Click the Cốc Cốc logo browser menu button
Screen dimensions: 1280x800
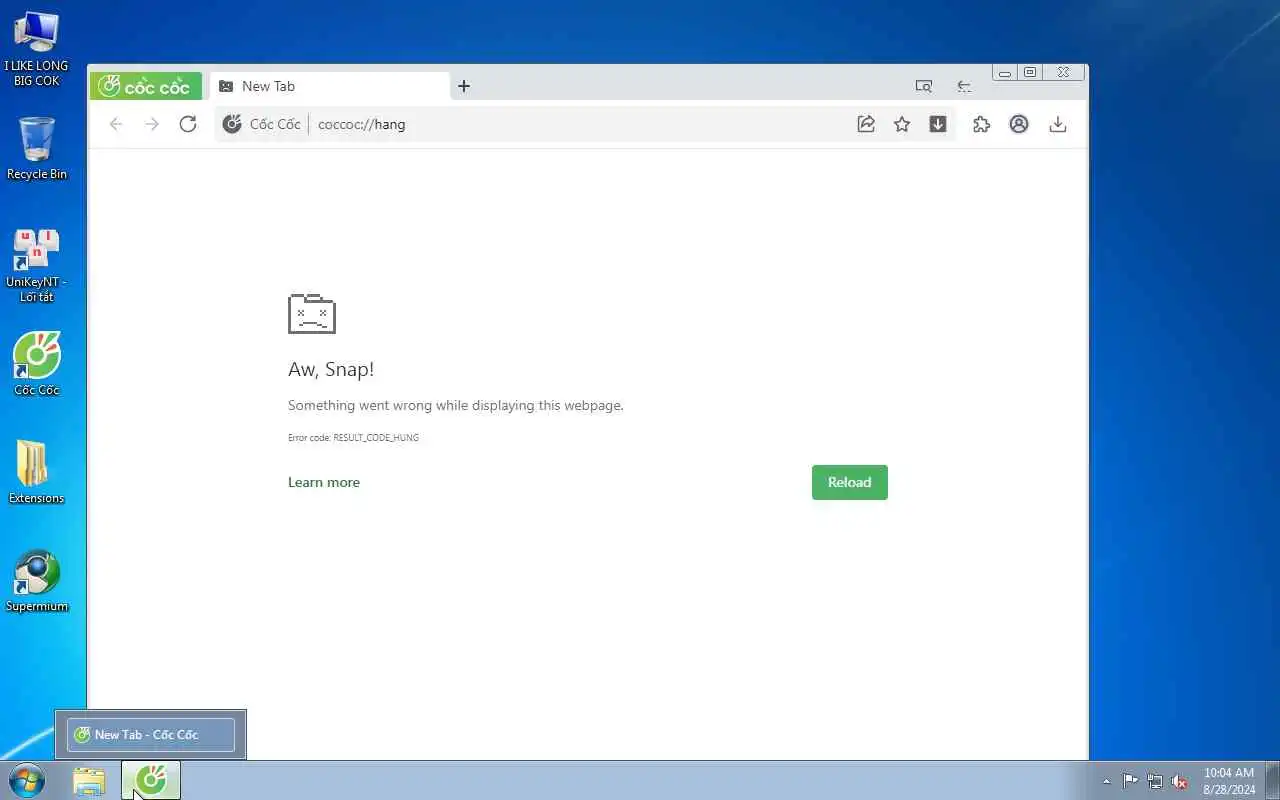(x=146, y=86)
